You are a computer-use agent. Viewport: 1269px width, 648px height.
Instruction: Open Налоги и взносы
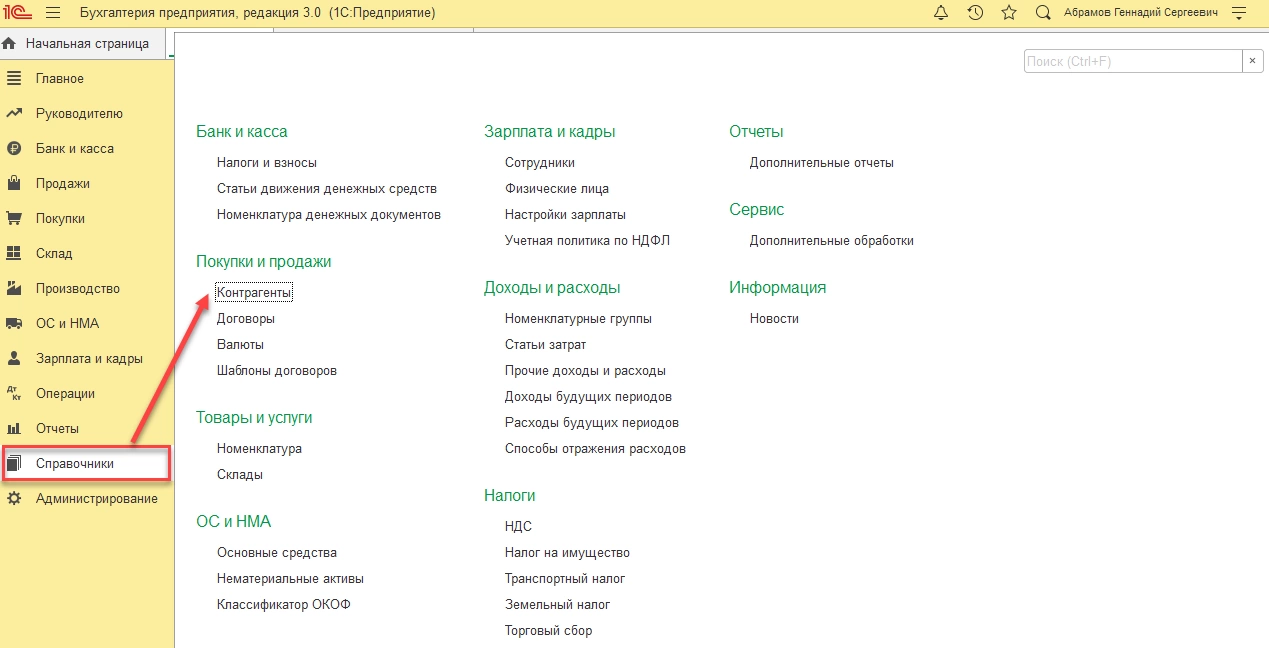click(267, 163)
